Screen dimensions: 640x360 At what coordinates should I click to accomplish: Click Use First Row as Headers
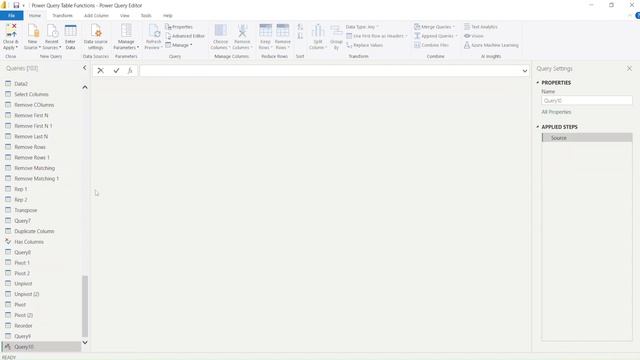[x=377, y=36]
